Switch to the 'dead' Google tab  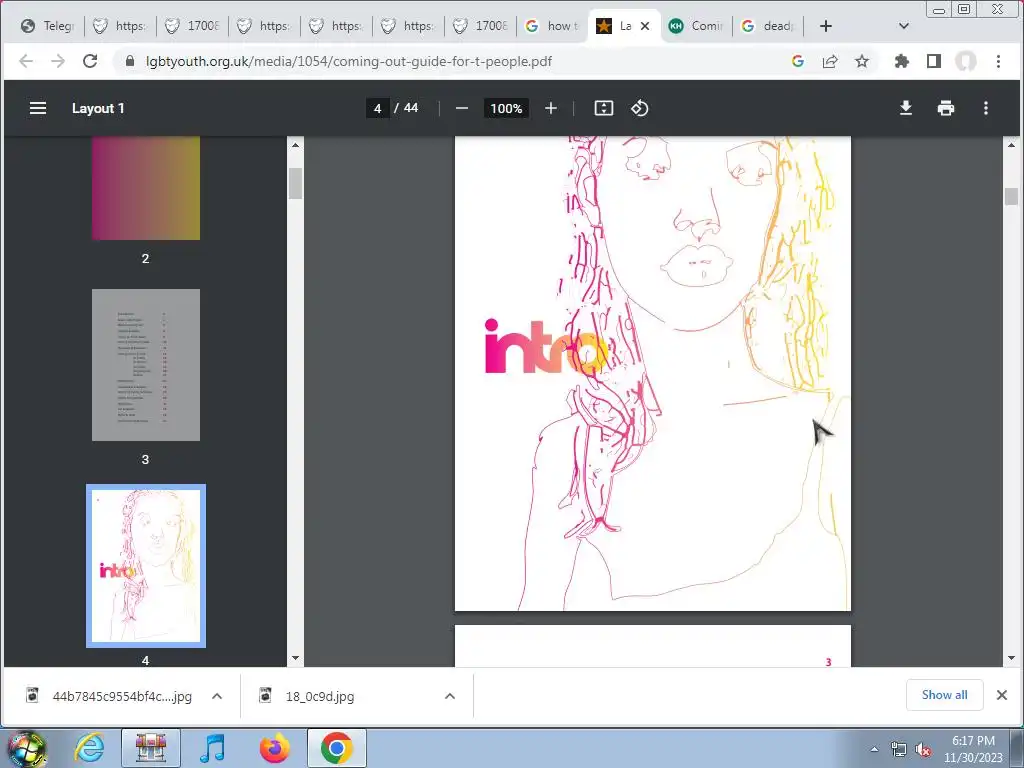click(768, 26)
